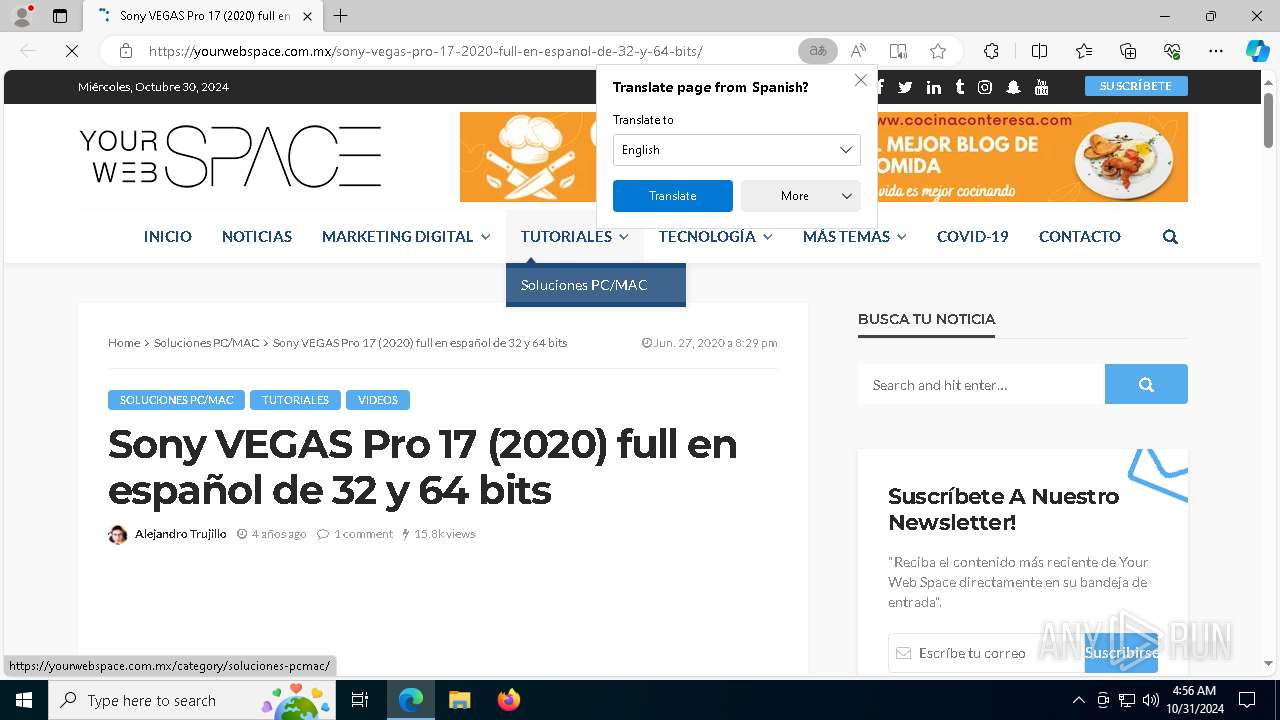
Task: Open Browser essentials heart icon
Action: coord(1172,51)
